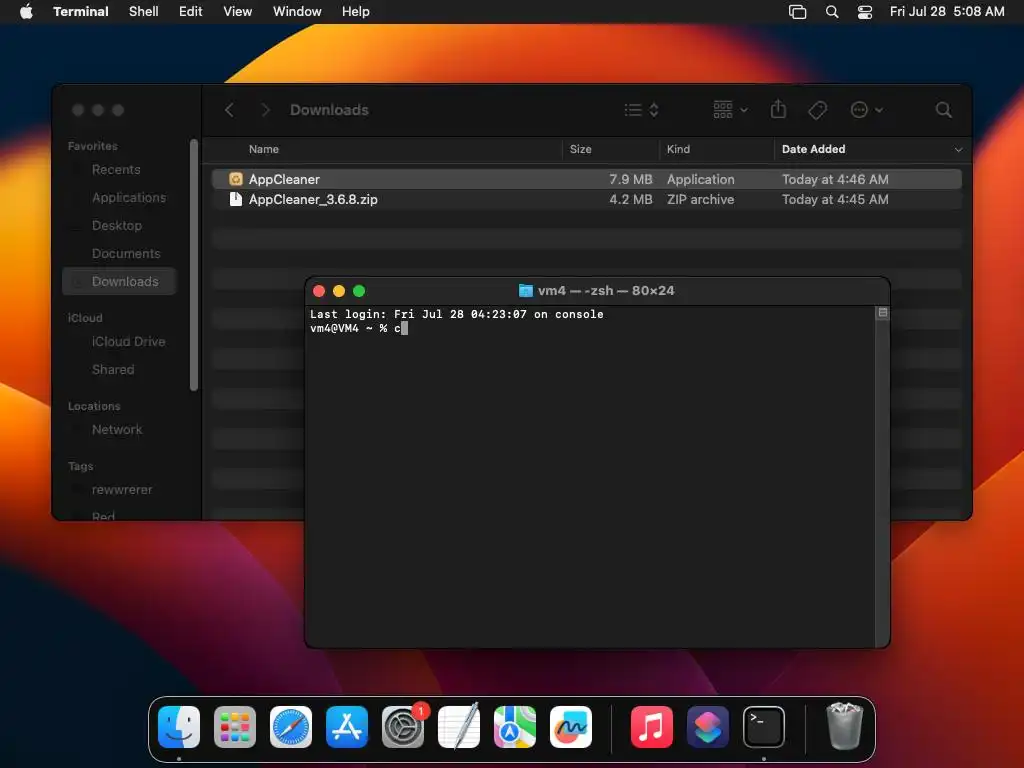The image size is (1024, 768).
Task: Open the Shell menu
Action: 144,11
